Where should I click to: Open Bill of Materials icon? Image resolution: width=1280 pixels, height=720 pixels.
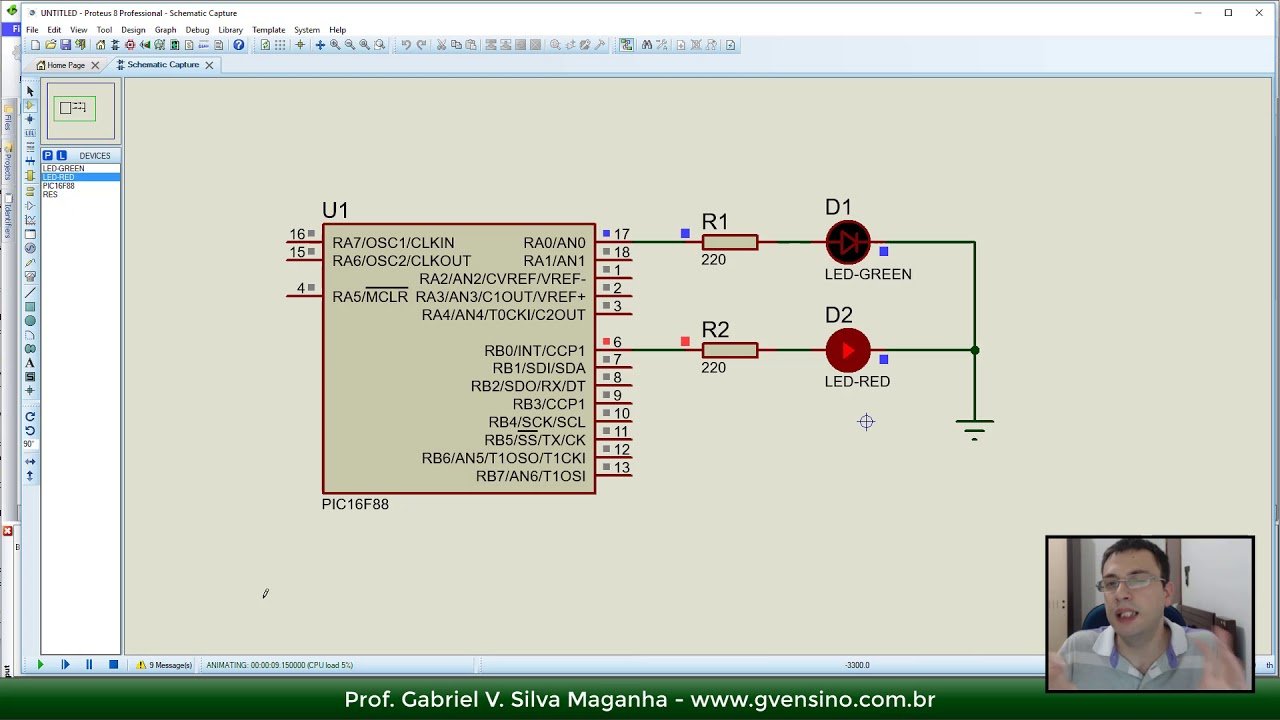189,45
